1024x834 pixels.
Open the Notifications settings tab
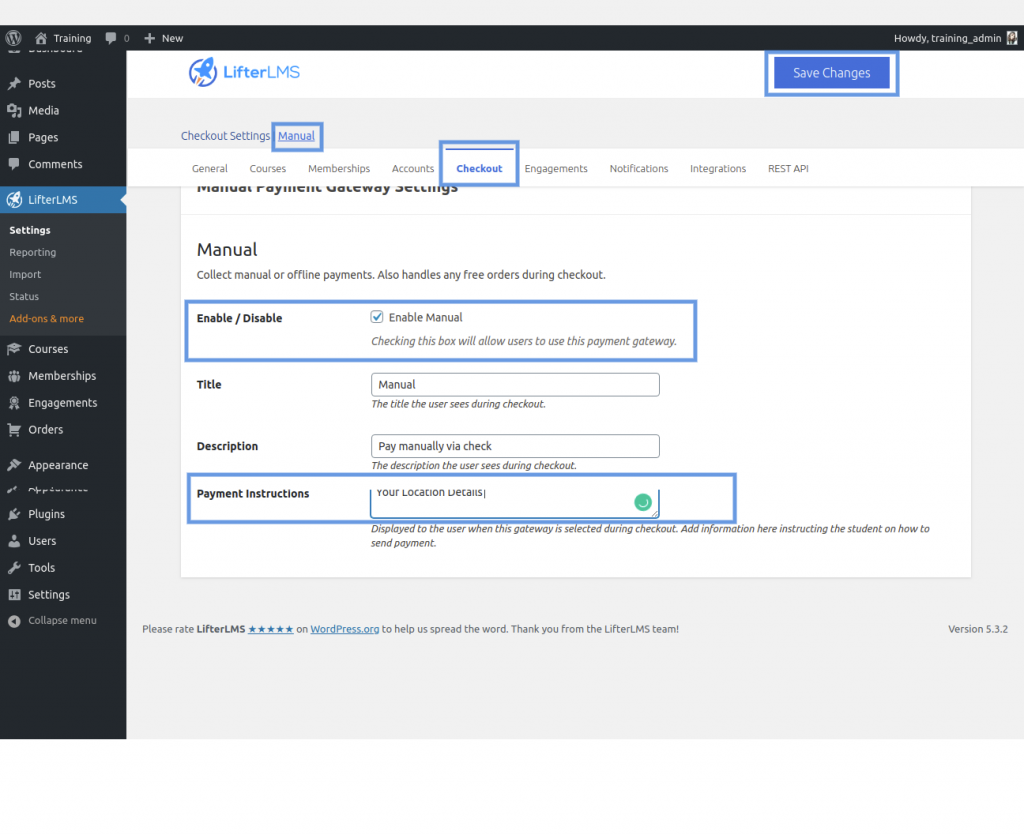coord(639,168)
